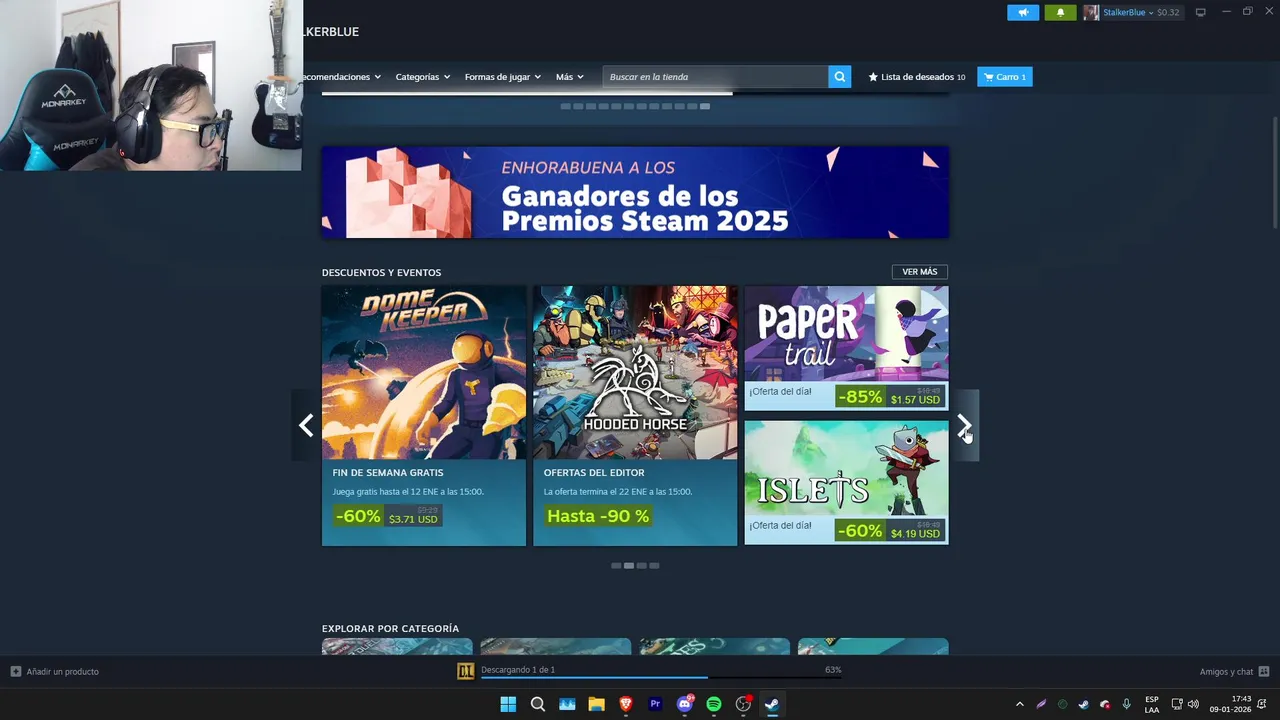1280x720 pixels.
Task: Switch Steam to Big Picture mode
Action: pos(1201,12)
